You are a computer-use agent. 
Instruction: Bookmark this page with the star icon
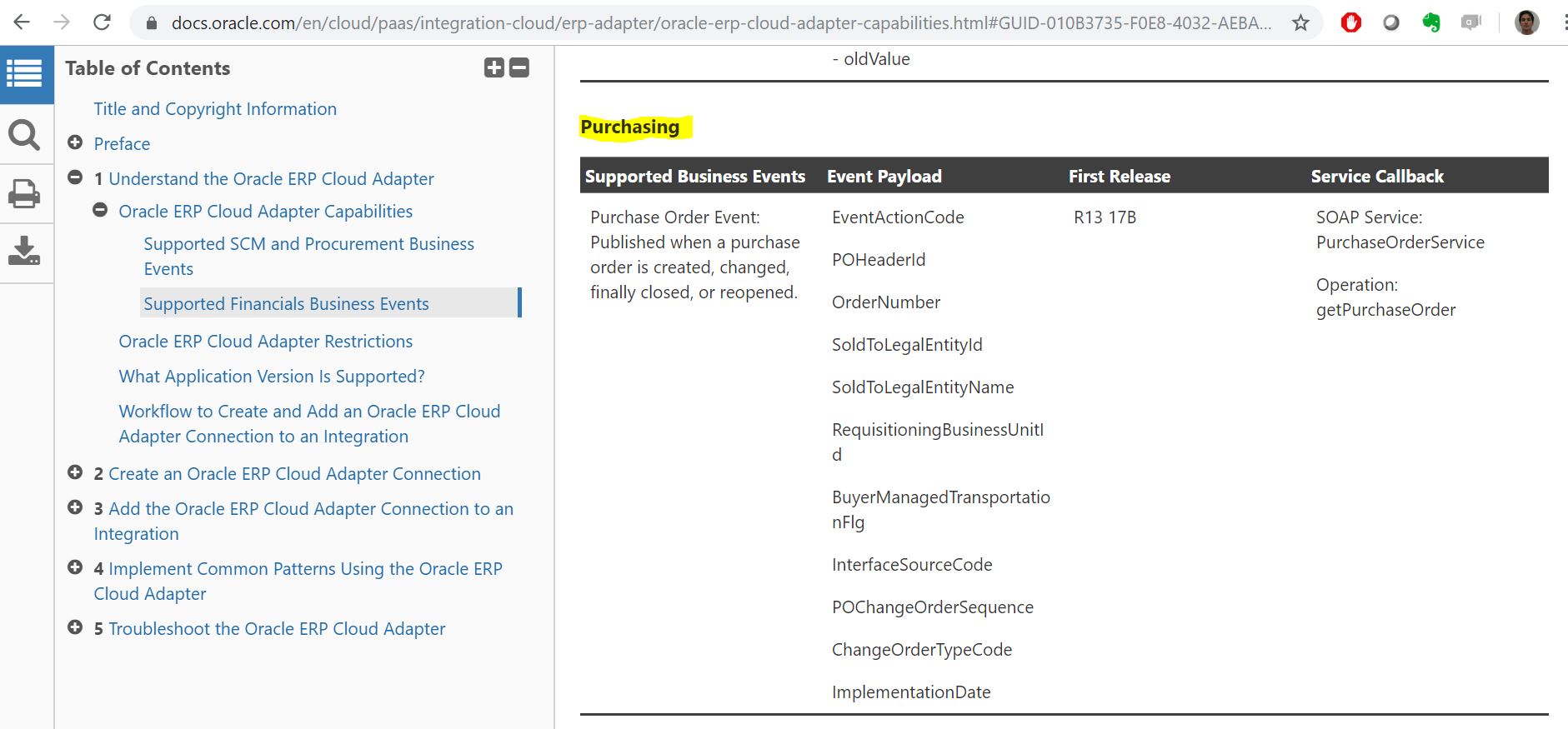pos(1300,23)
